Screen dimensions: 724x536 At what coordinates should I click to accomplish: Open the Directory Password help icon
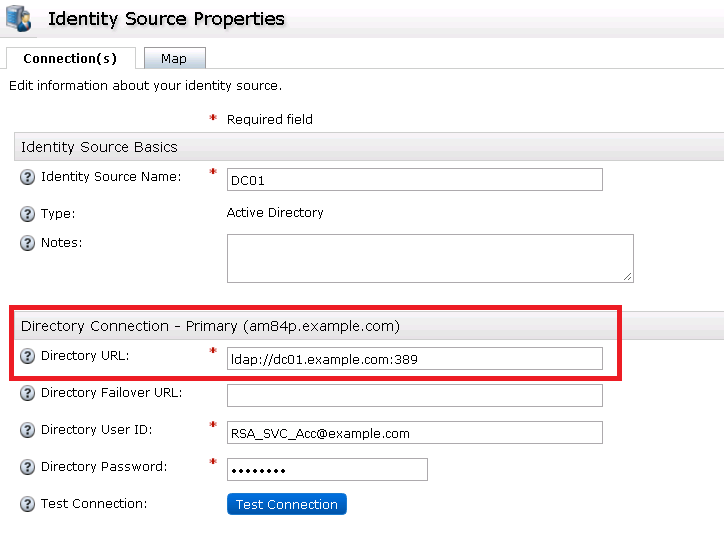click(28, 467)
